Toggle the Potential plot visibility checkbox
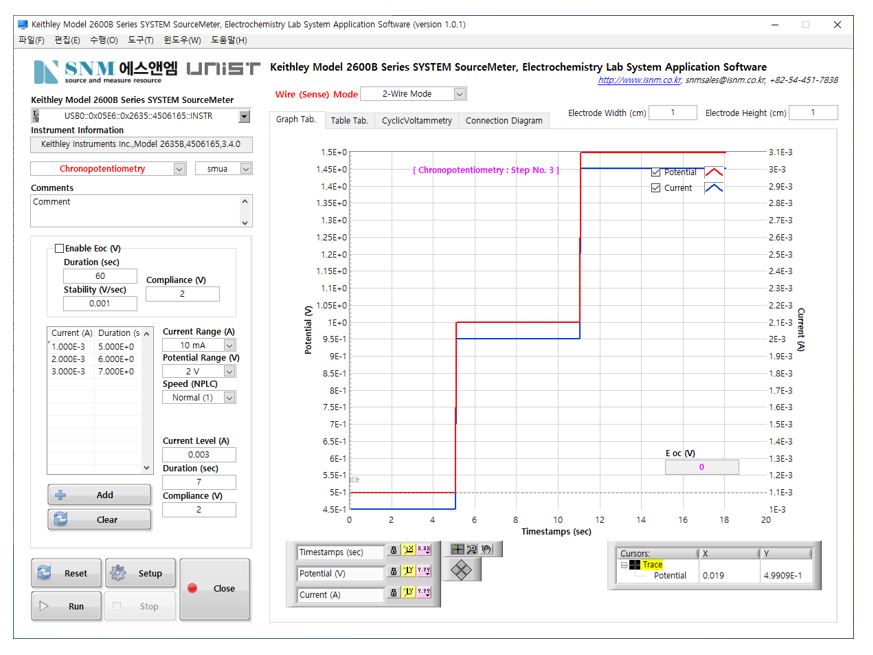Screen dimensions: 873x655 [x=656, y=172]
